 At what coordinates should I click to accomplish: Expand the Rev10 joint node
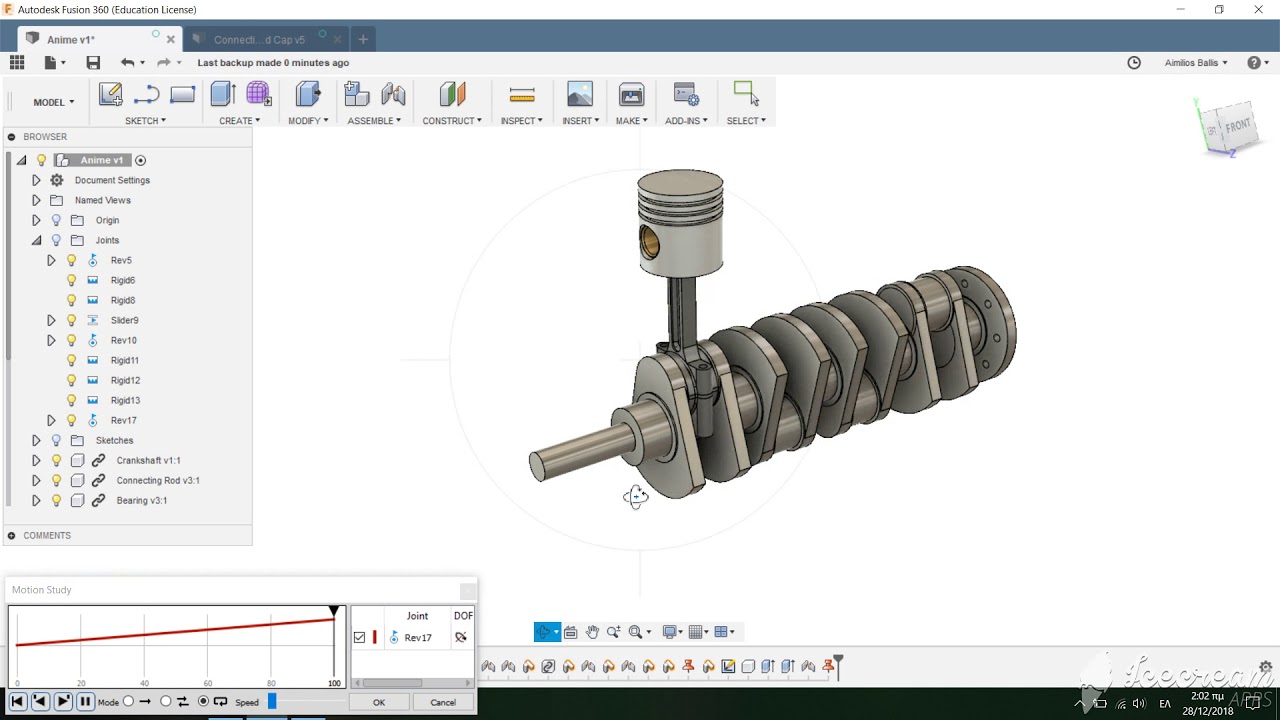pos(51,340)
